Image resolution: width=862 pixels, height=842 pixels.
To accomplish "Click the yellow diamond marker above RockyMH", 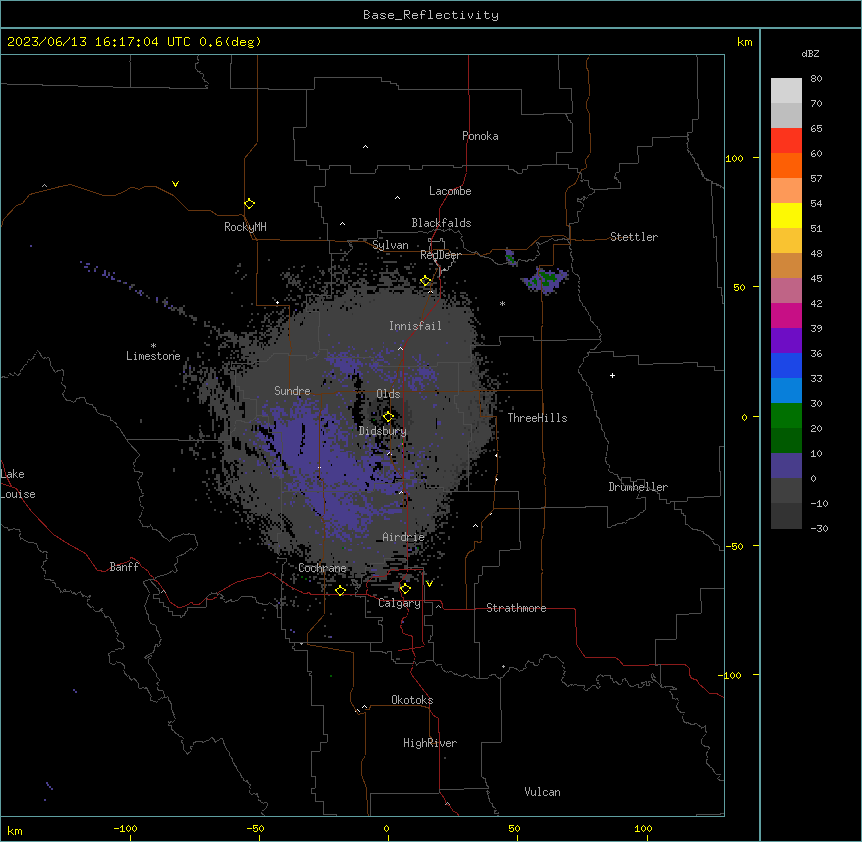I will click(x=250, y=204).
